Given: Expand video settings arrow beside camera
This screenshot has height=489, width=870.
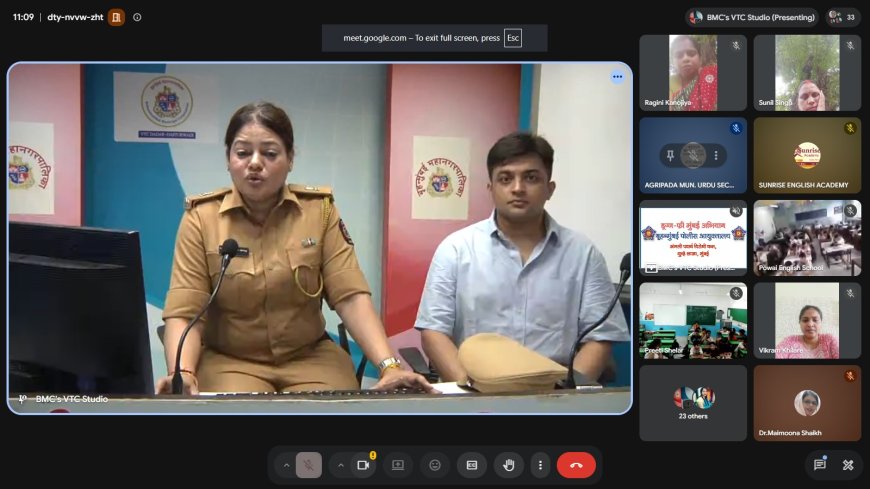Looking at the screenshot, I should click(x=341, y=465).
